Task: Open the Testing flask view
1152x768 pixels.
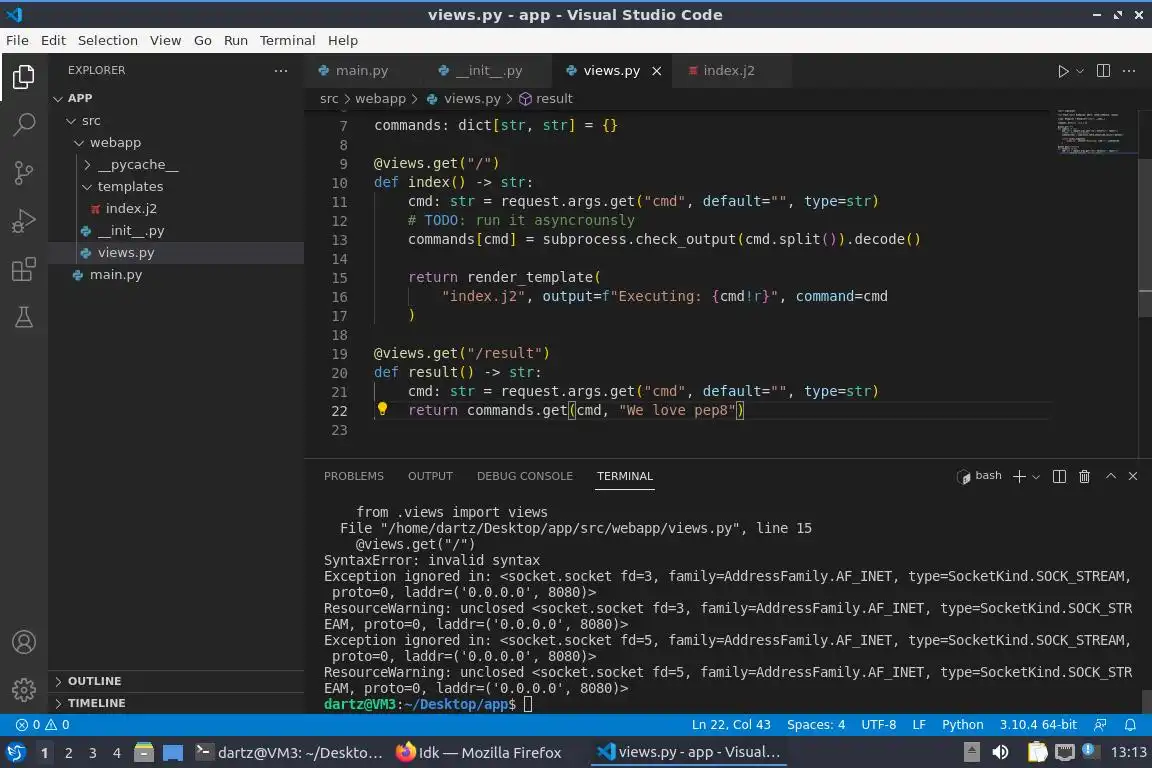Action: pyautogui.click(x=24, y=317)
